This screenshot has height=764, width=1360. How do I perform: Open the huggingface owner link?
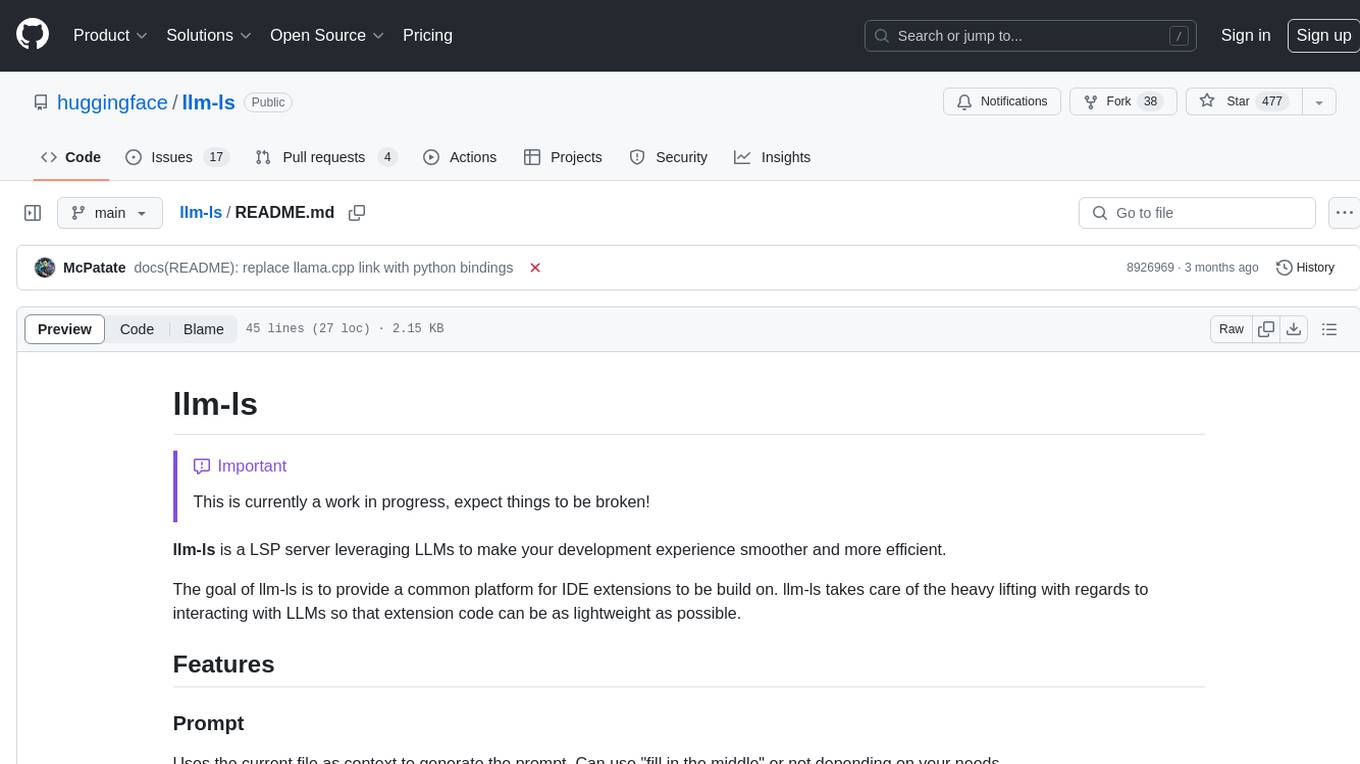[x=112, y=102]
